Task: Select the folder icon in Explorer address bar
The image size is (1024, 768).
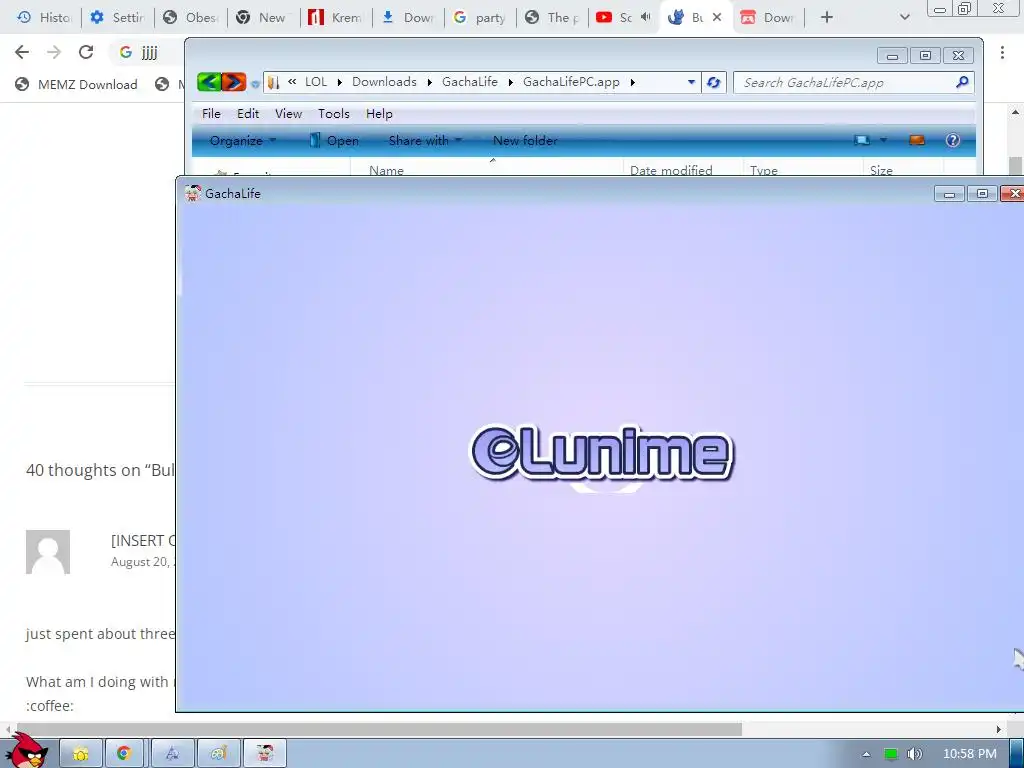Action: point(274,82)
